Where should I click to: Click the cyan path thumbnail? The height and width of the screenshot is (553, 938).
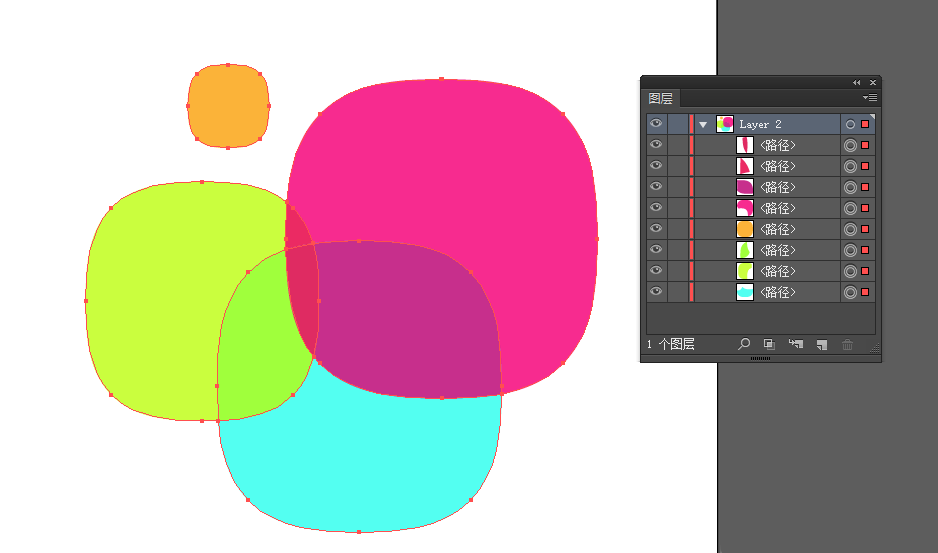click(x=745, y=292)
